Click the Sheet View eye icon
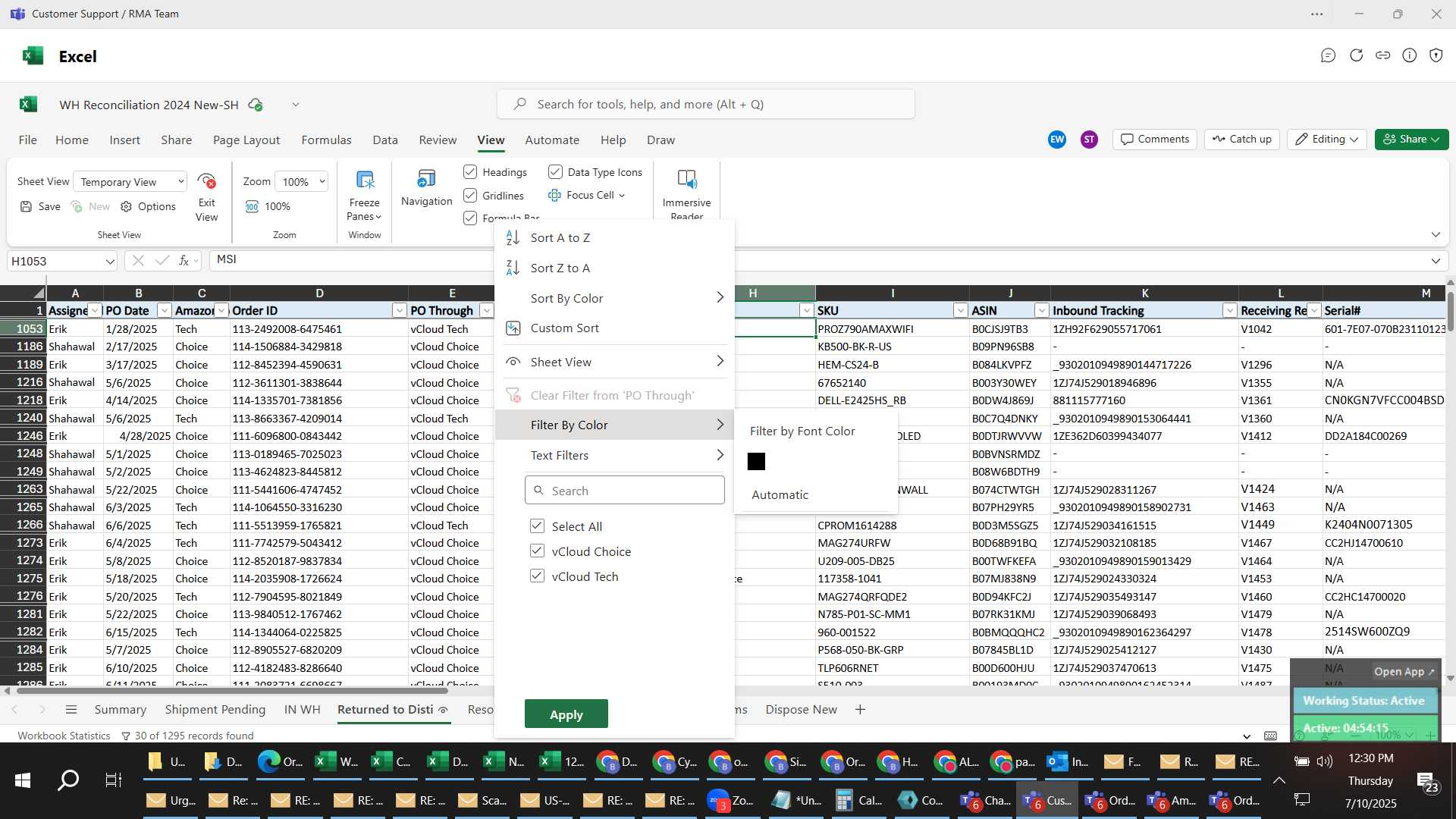 coord(513,362)
